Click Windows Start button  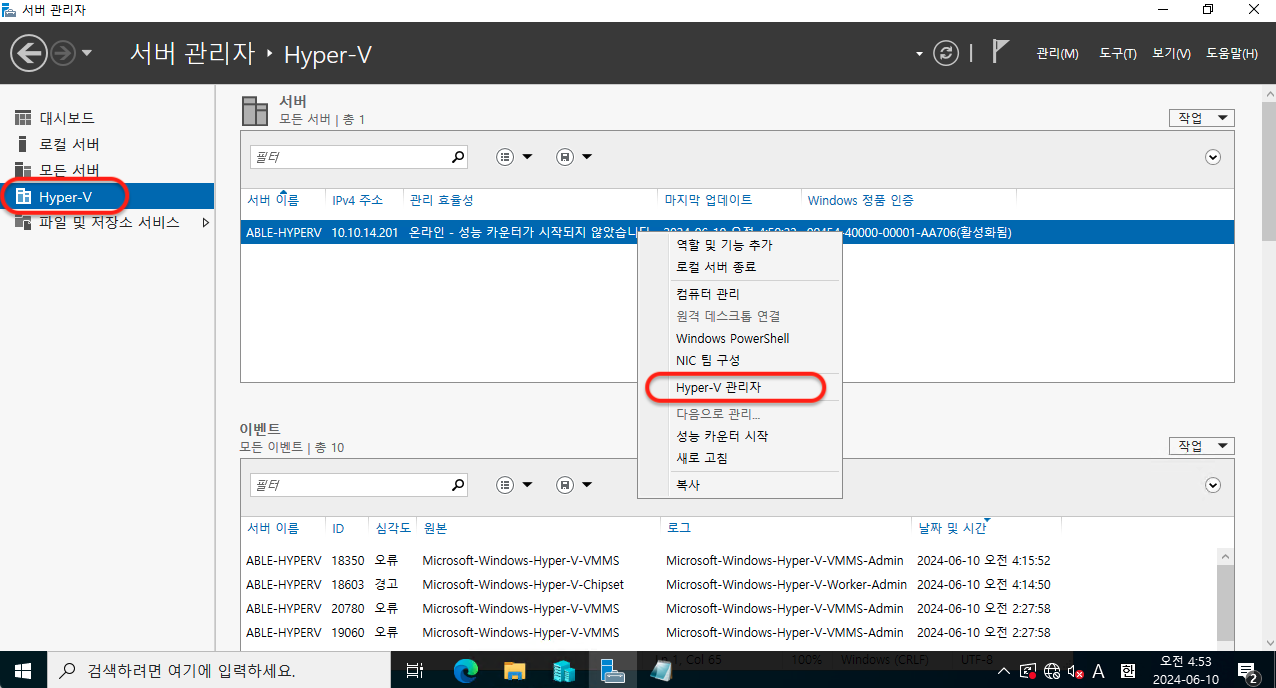(x=22, y=670)
